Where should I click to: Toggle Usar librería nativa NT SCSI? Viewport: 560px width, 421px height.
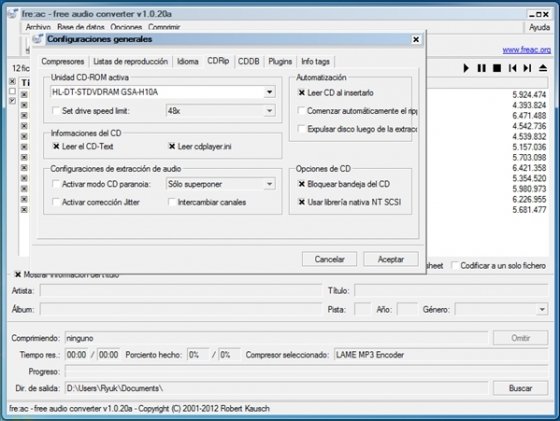[x=301, y=202]
